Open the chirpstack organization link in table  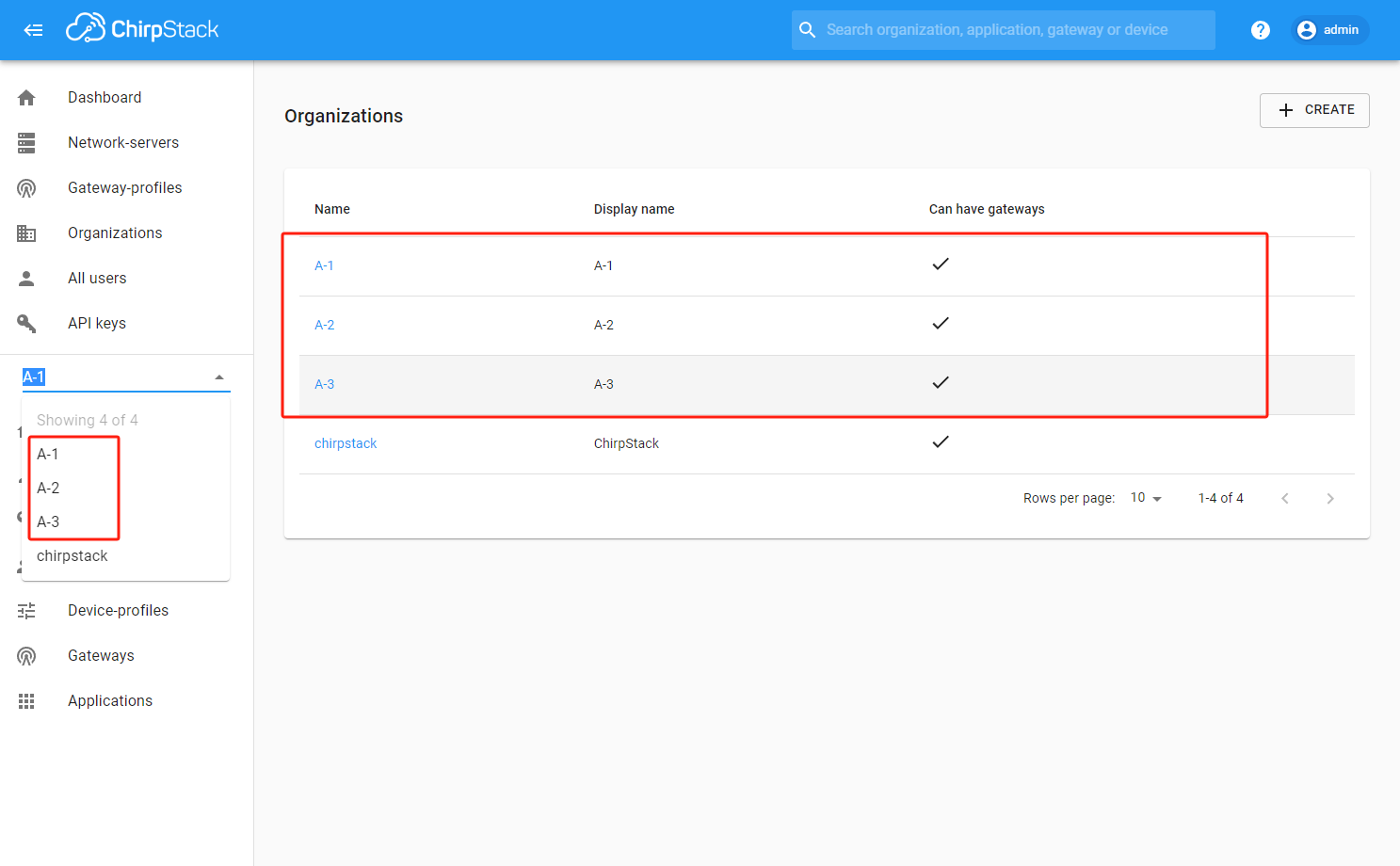coord(346,443)
